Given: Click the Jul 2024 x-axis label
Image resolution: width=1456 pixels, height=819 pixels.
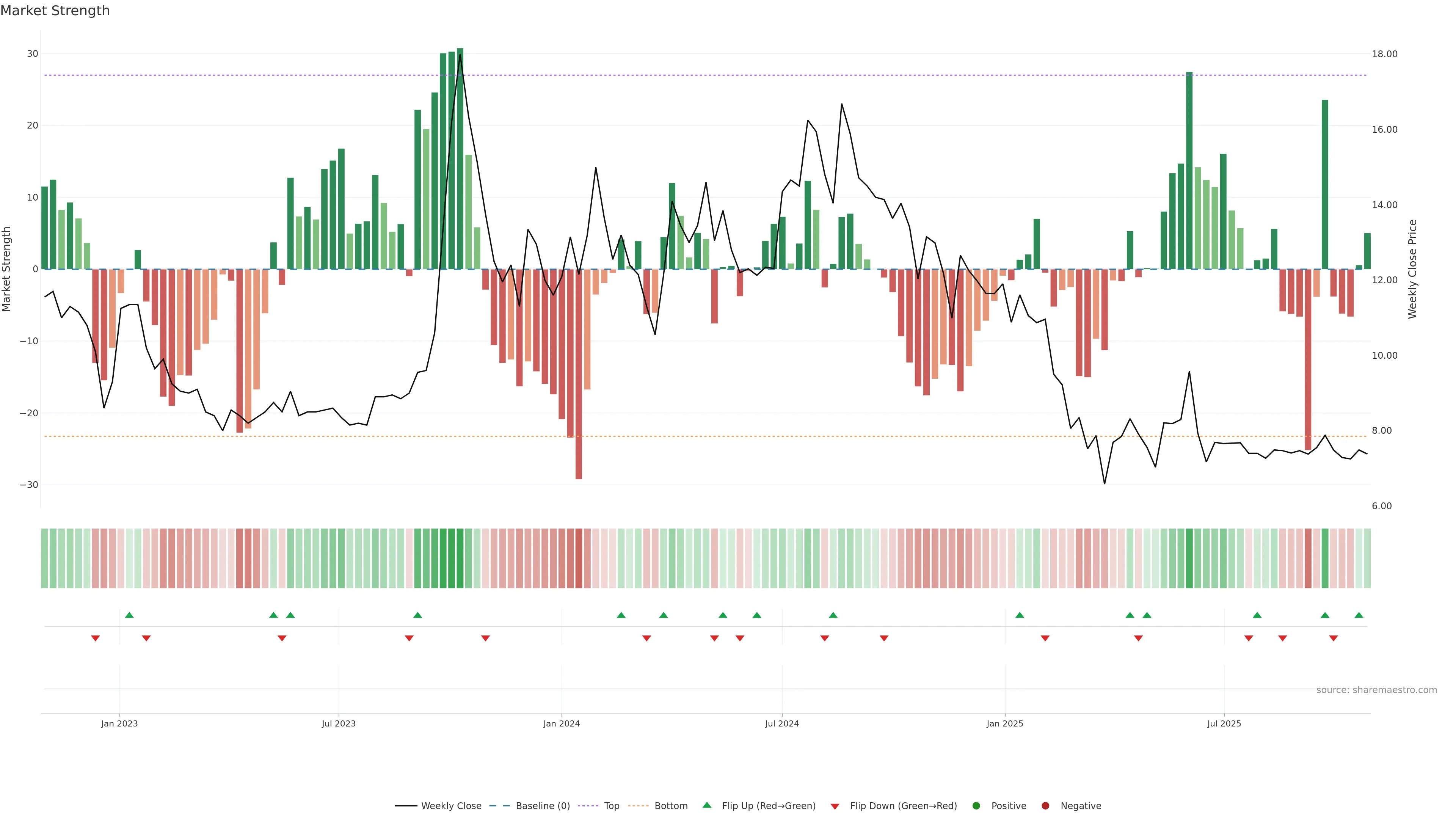Looking at the screenshot, I should pyautogui.click(x=782, y=723).
